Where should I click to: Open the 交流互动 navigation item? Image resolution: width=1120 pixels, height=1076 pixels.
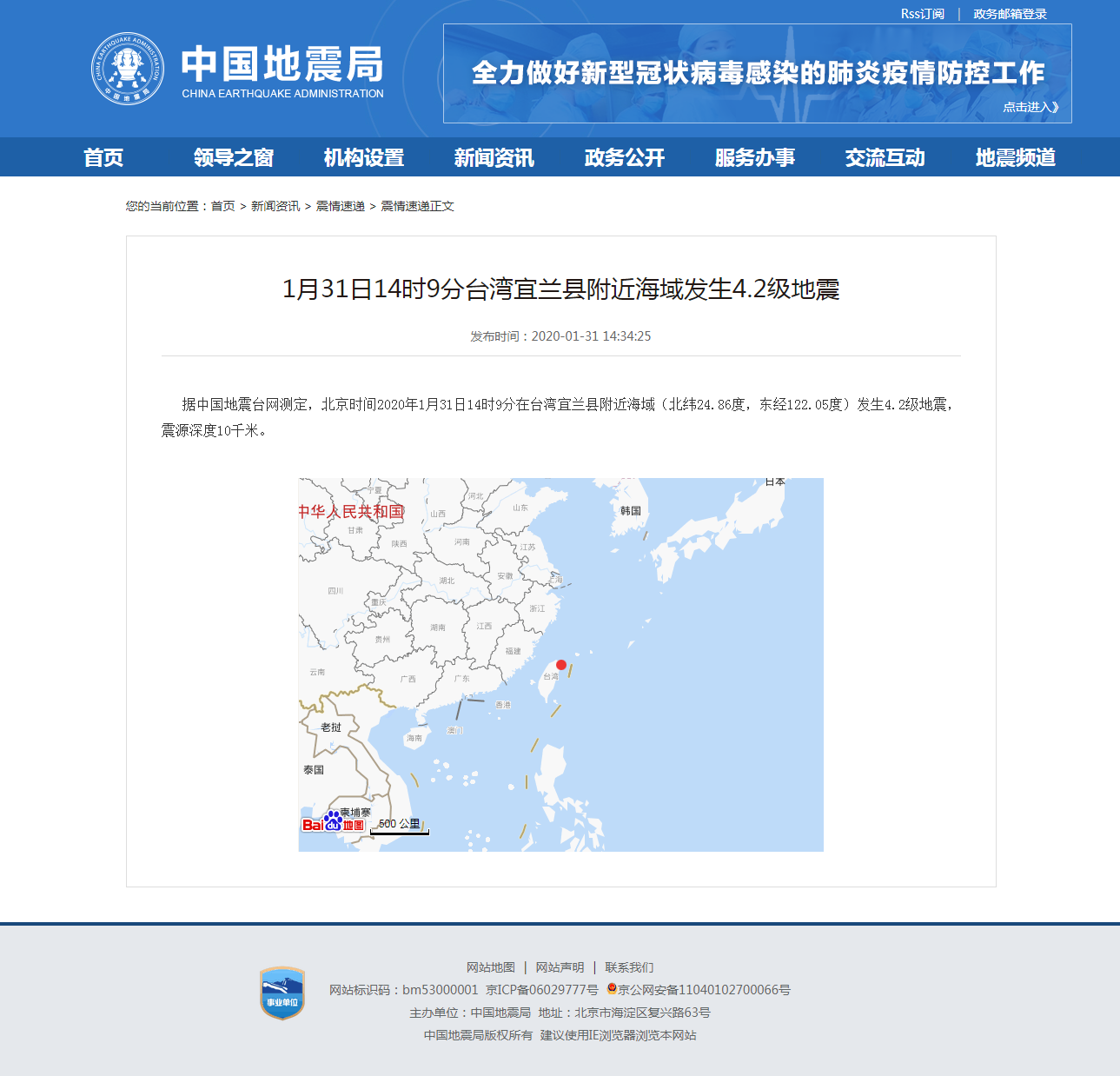(885, 157)
